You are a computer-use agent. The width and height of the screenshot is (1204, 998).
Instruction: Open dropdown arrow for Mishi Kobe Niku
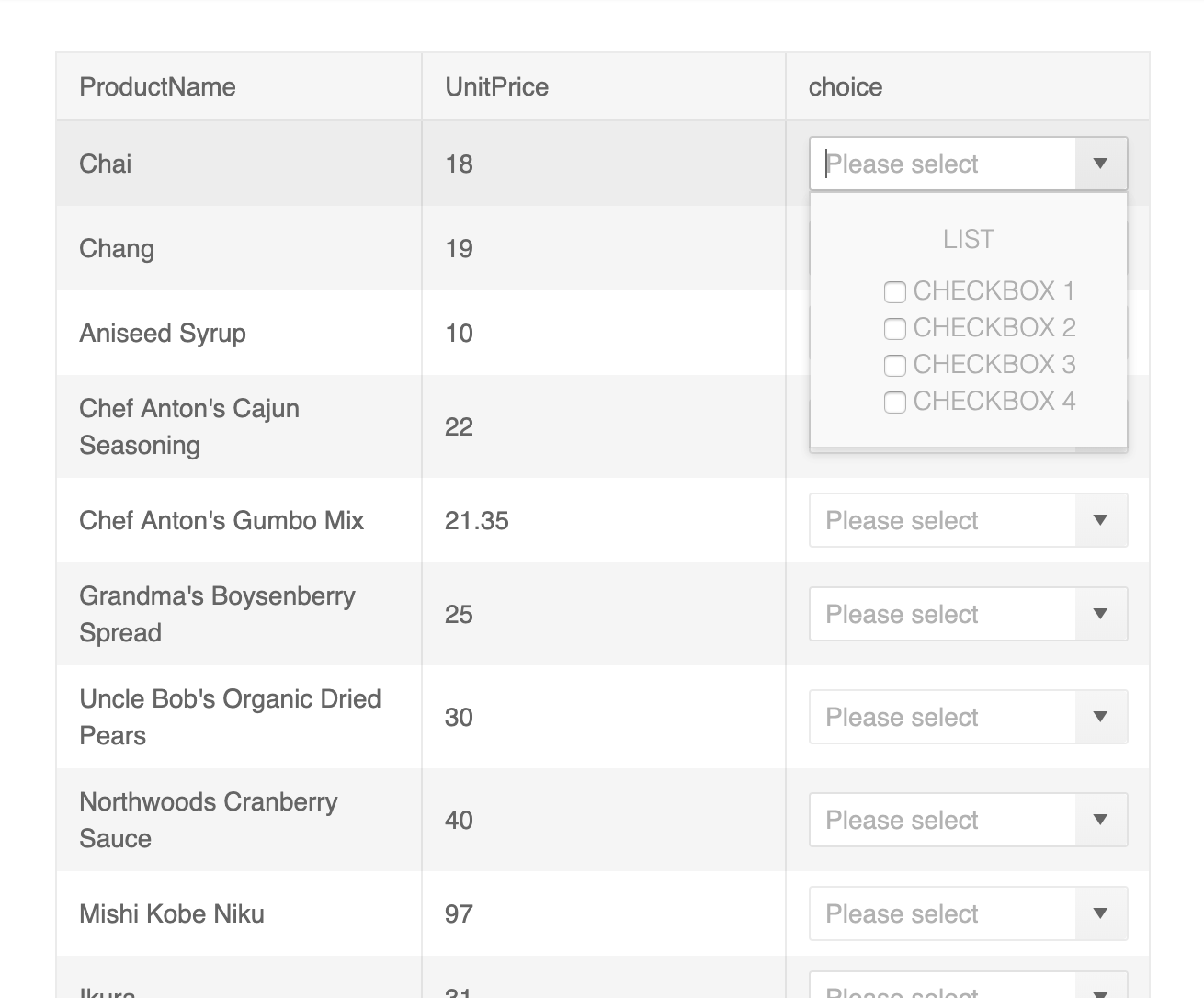click(1100, 914)
